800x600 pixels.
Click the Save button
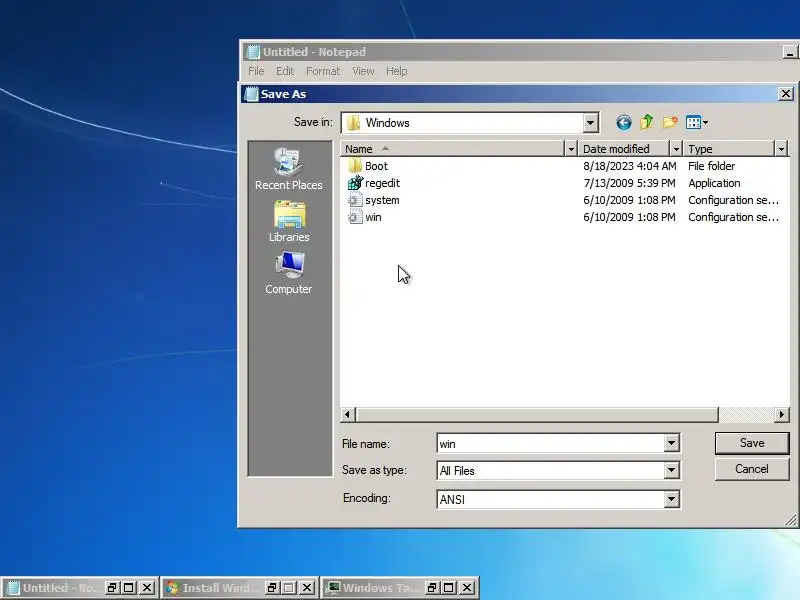[x=752, y=443]
